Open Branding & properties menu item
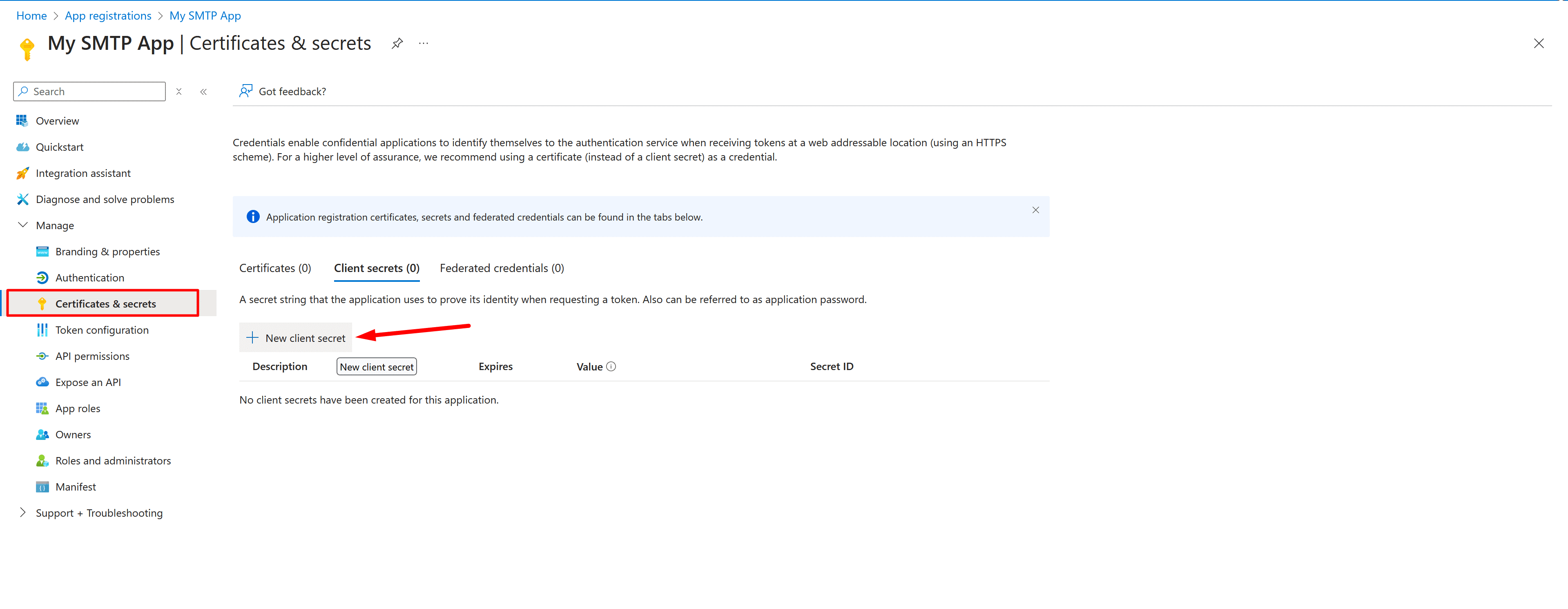1568x609 pixels. [x=108, y=252]
